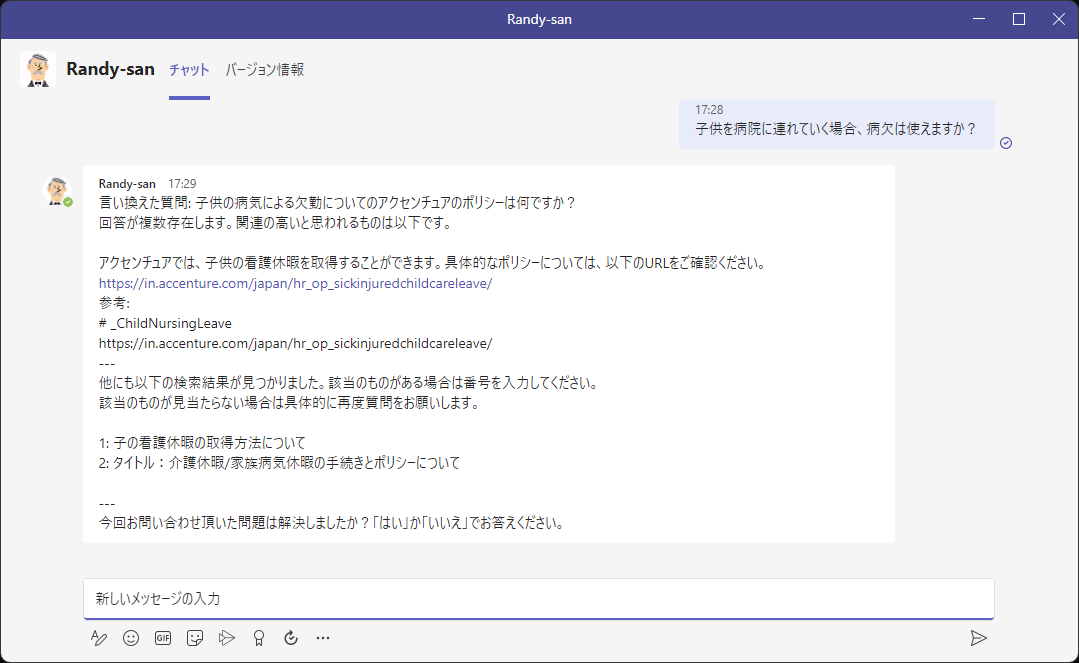The image size is (1079, 663).
Task: Select your 17:28 sent message bubble
Action: (x=840, y=125)
